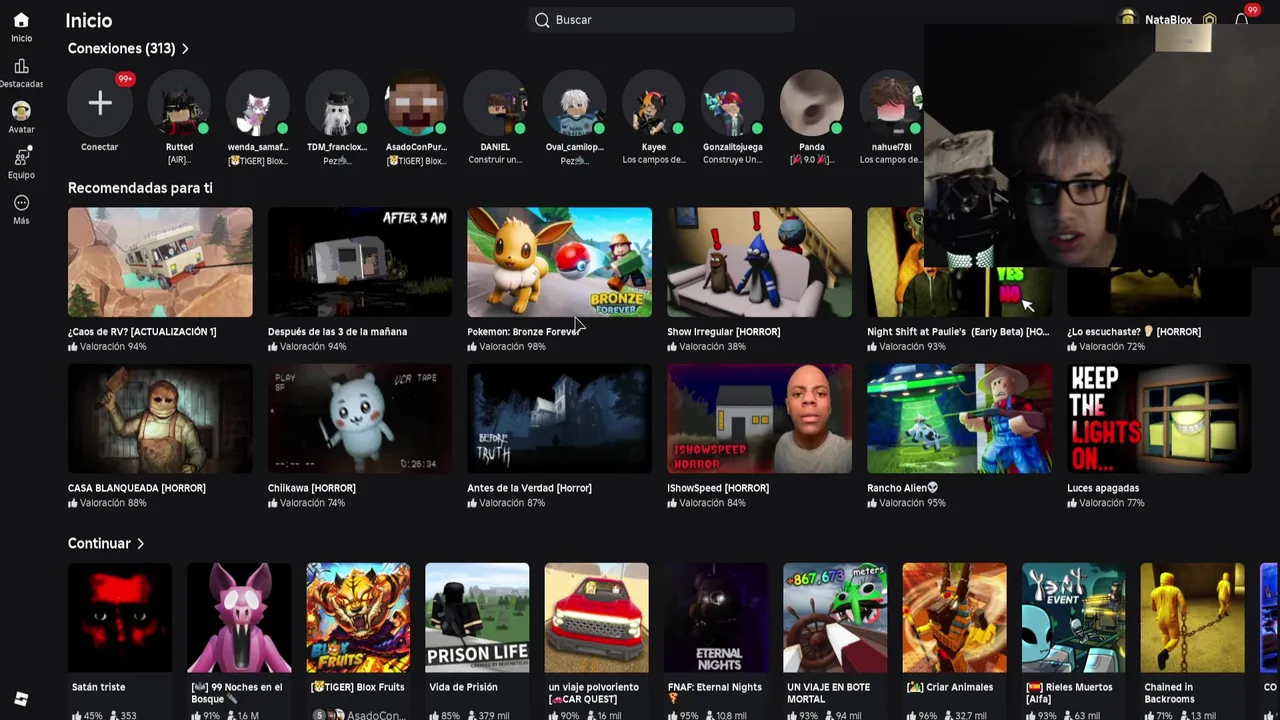Open FNAF: Eternal Nights thumbnail

point(716,618)
